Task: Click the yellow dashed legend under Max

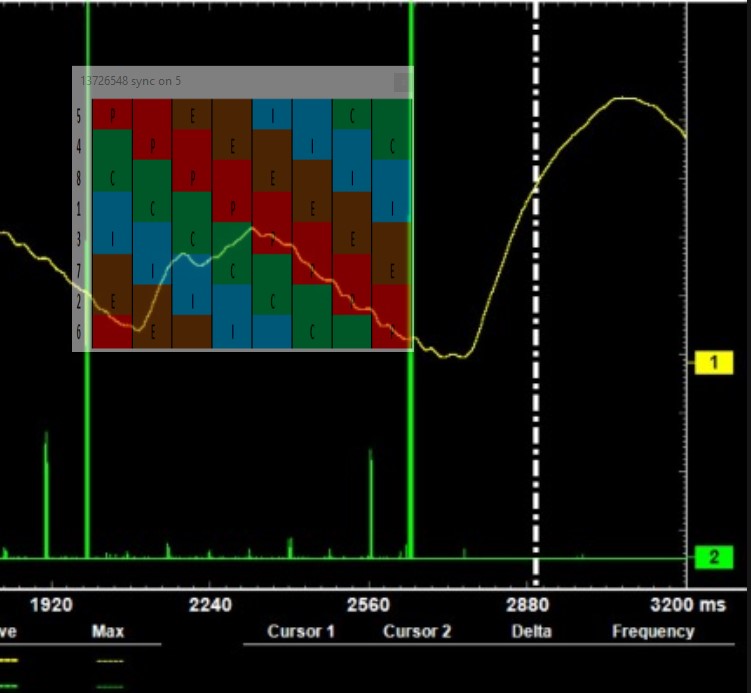Action: tap(109, 660)
